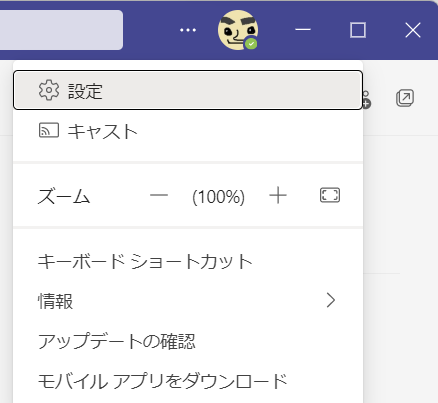This screenshot has height=403, width=438.
Task: Select アップデートの確認
Action: pos(188,341)
